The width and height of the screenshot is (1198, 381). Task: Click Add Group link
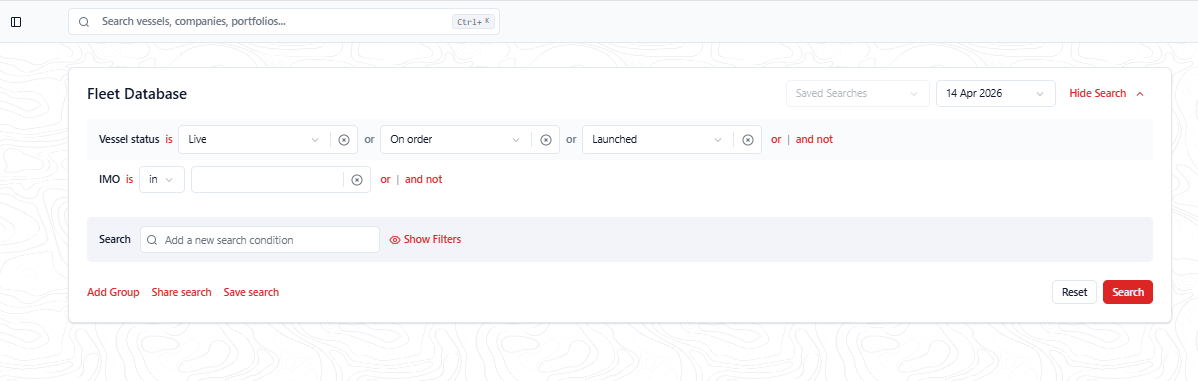point(113,292)
